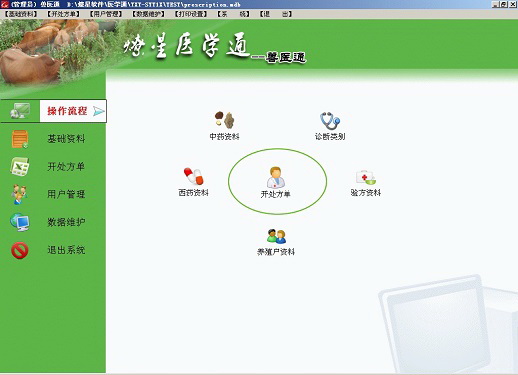
Task: Open the 【用户管理】 menu
Action: coord(106,14)
